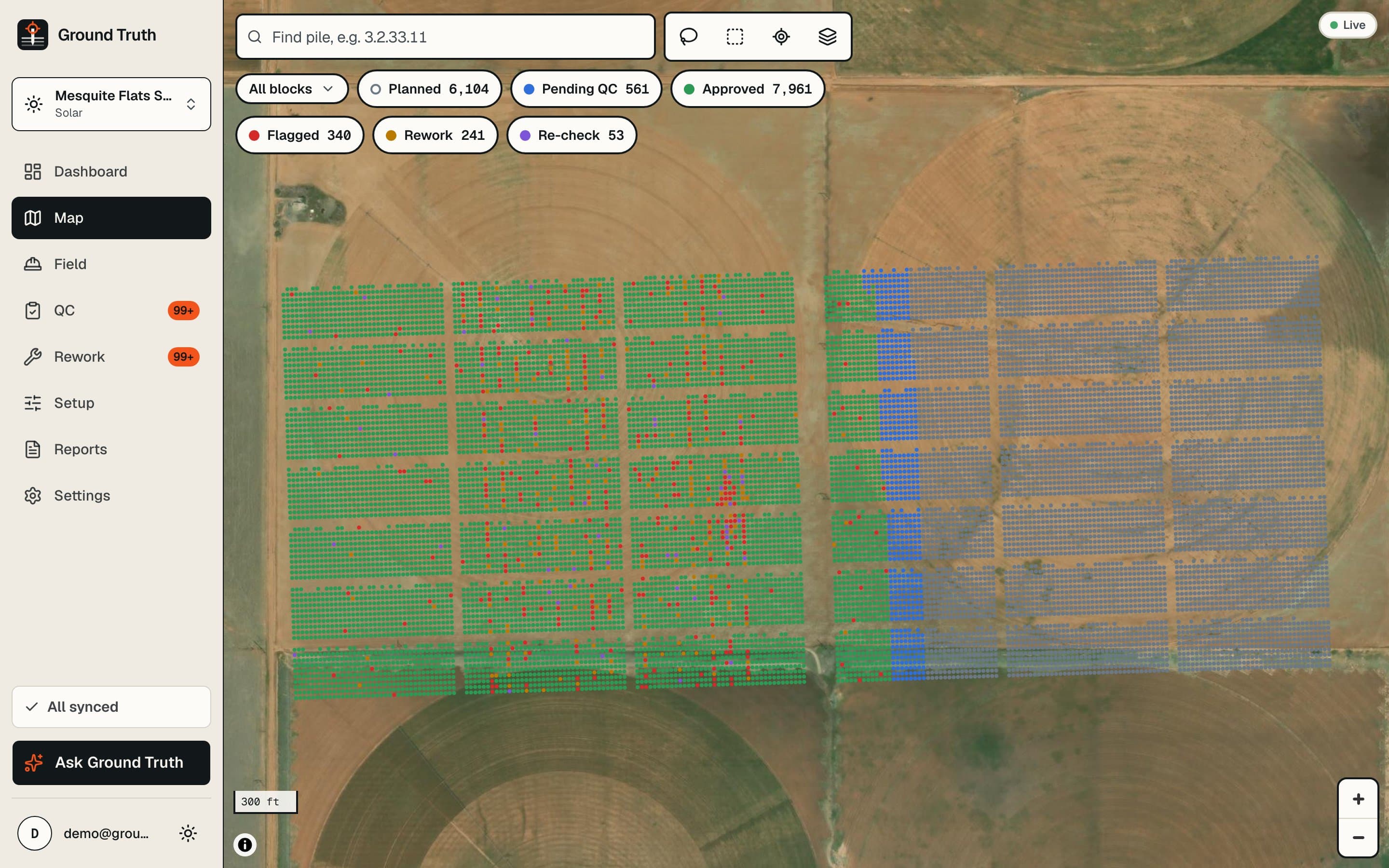Open the QC page
The height and width of the screenshot is (868, 1389).
(x=111, y=311)
